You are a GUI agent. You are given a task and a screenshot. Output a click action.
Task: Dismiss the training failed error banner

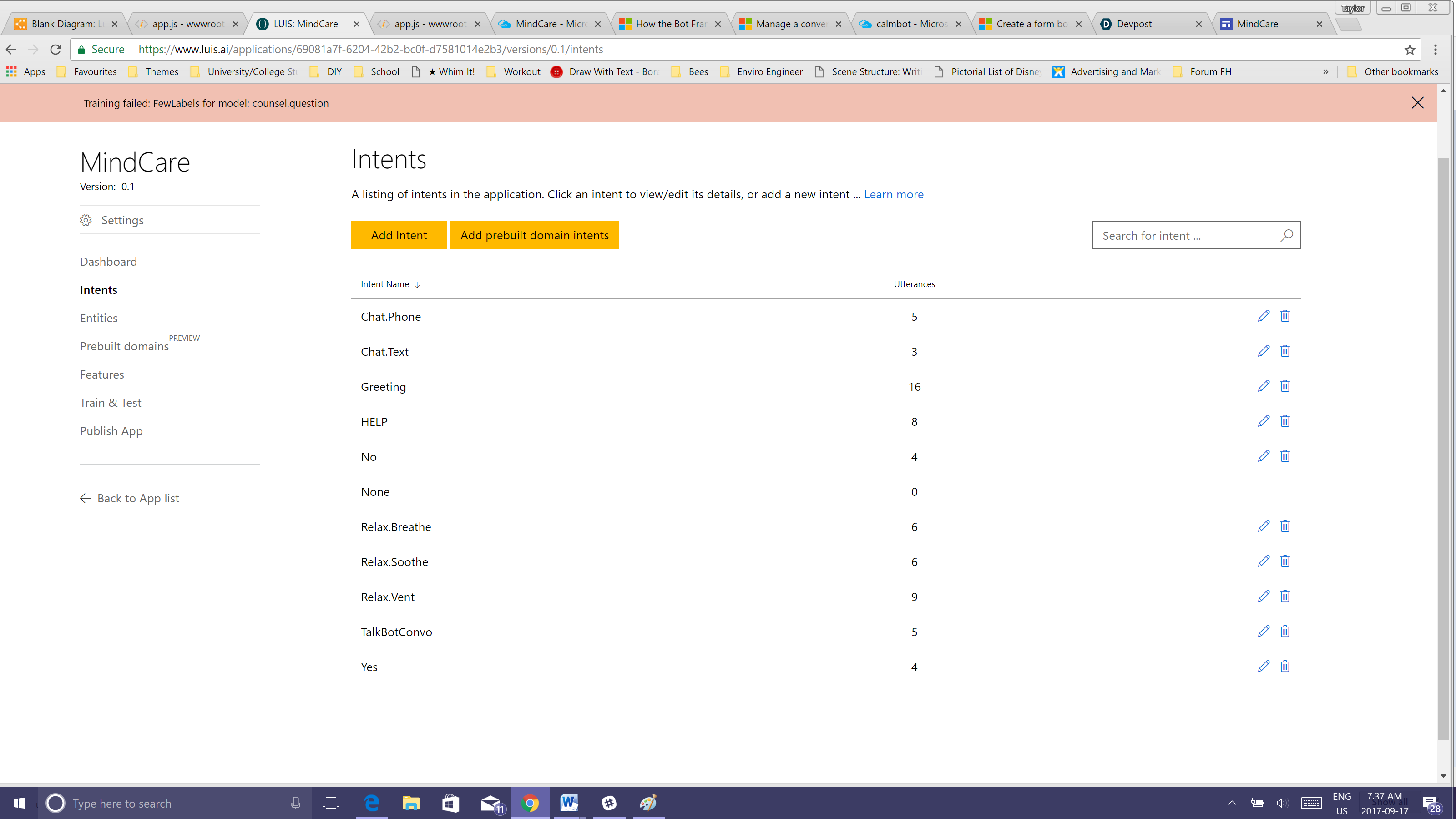(x=1417, y=103)
